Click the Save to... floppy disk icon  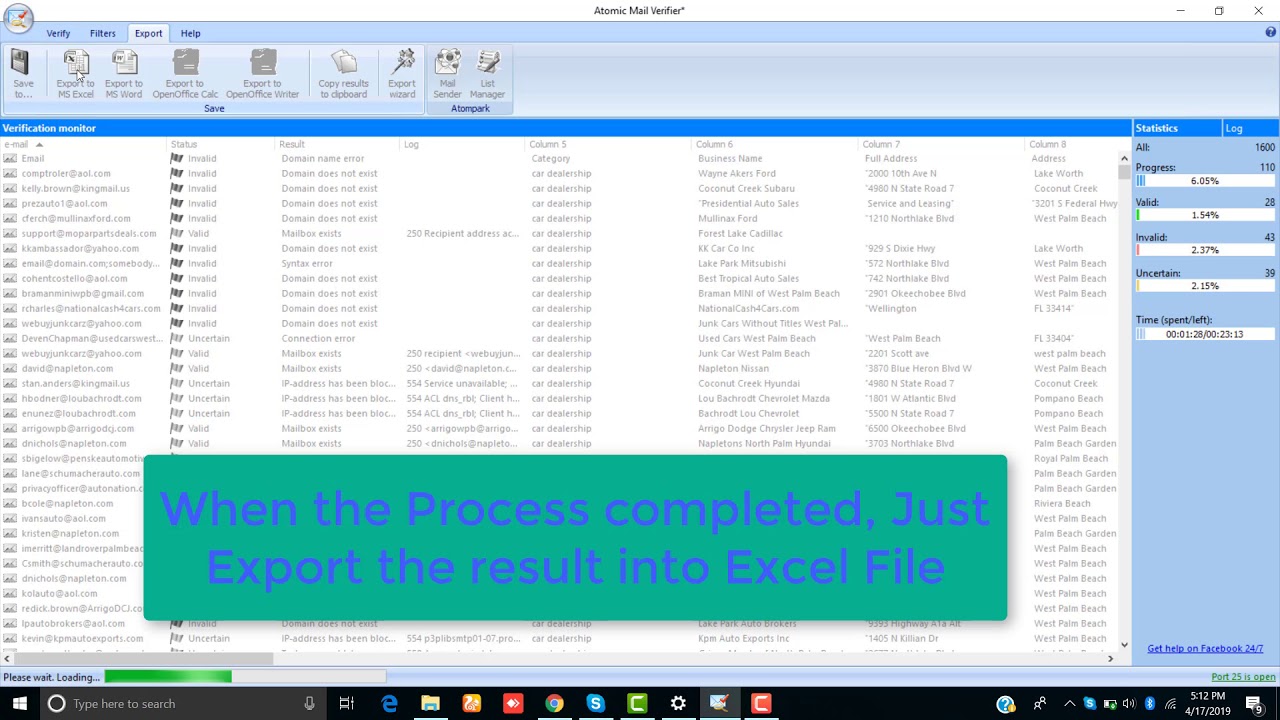(22, 75)
